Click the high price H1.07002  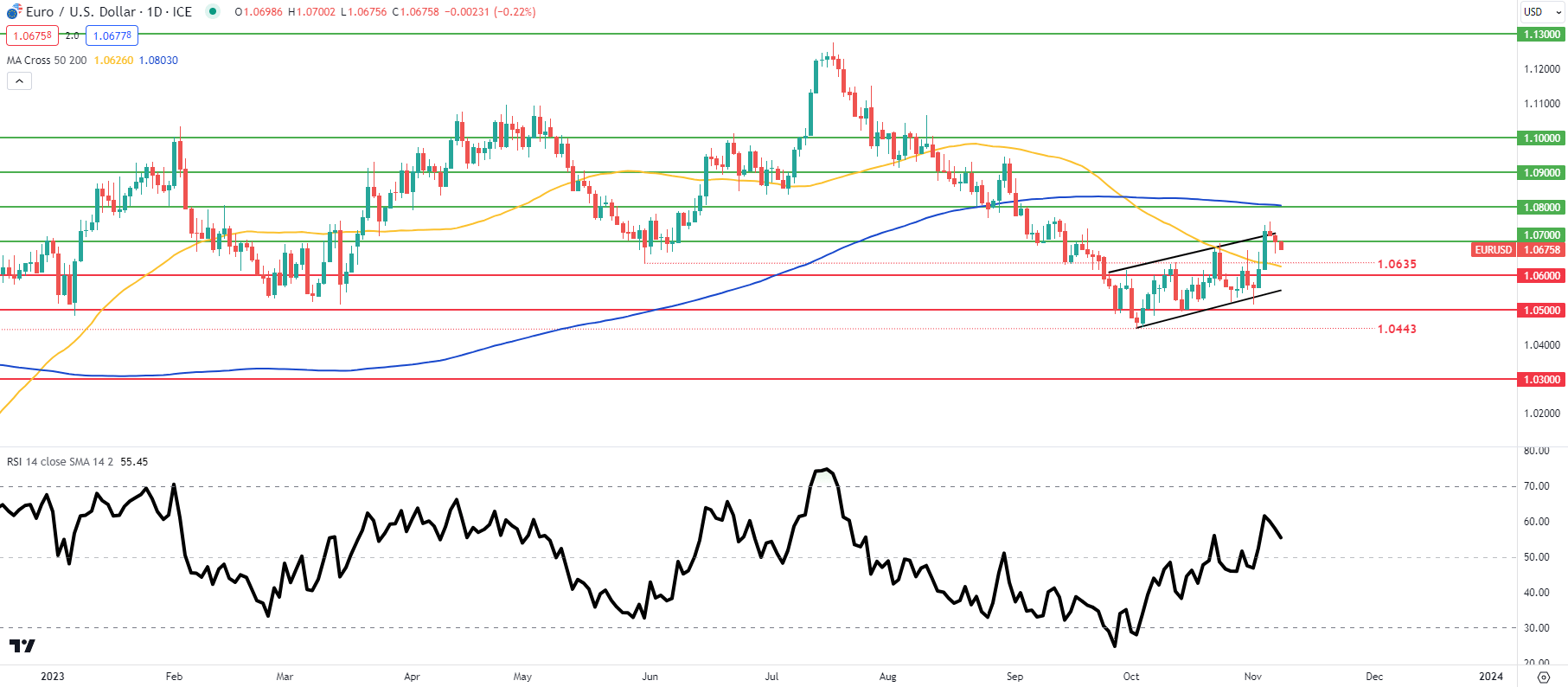[311, 11]
